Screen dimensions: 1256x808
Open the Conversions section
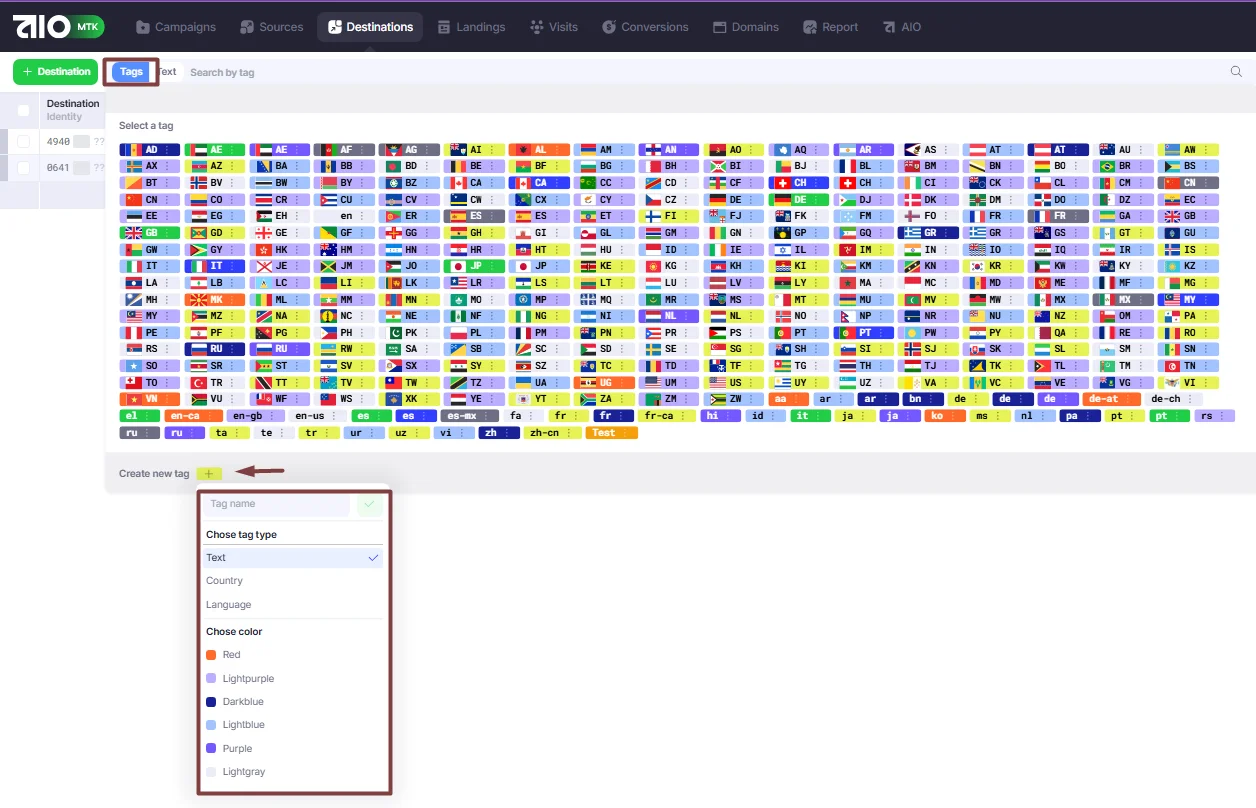click(646, 27)
